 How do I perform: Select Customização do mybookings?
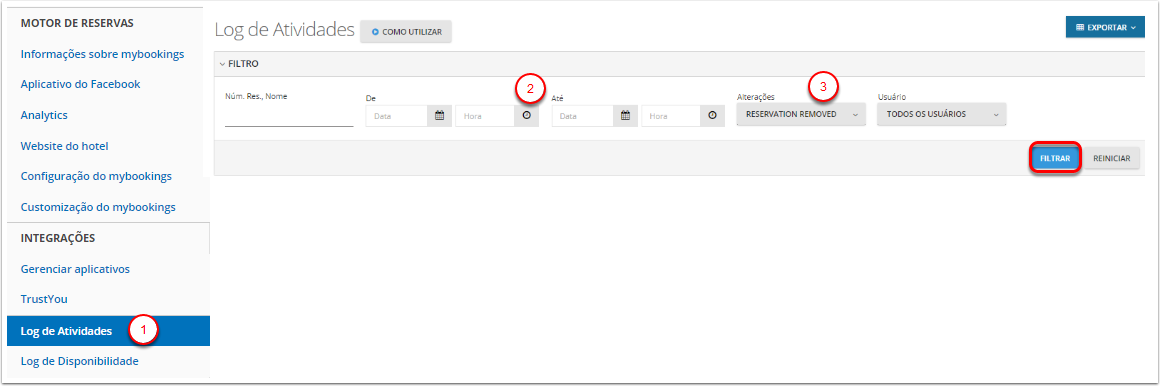(x=98, y=207)
